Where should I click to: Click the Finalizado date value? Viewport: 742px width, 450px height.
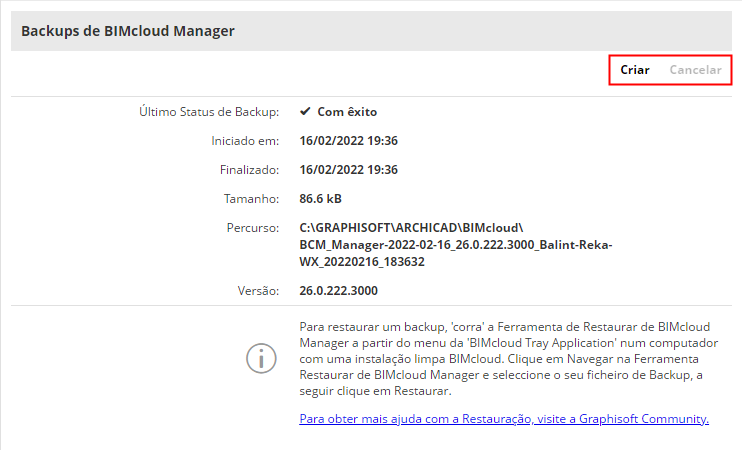tap(349, 170)
